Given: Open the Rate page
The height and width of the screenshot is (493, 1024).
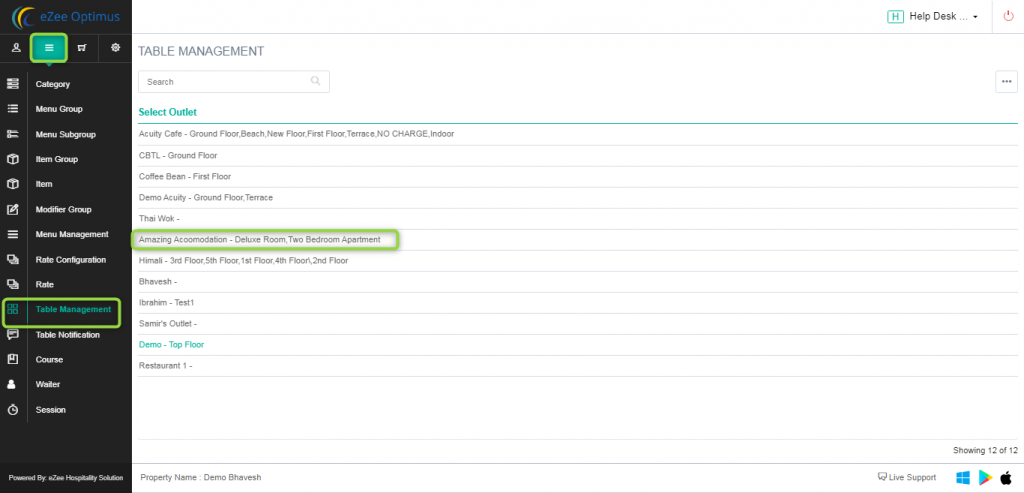Looking at the screenshot, I should pos(44,285).
